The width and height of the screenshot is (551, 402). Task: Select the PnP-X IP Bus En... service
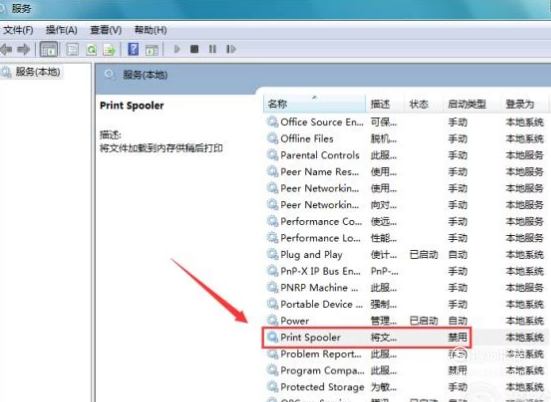tap(406, 271)
